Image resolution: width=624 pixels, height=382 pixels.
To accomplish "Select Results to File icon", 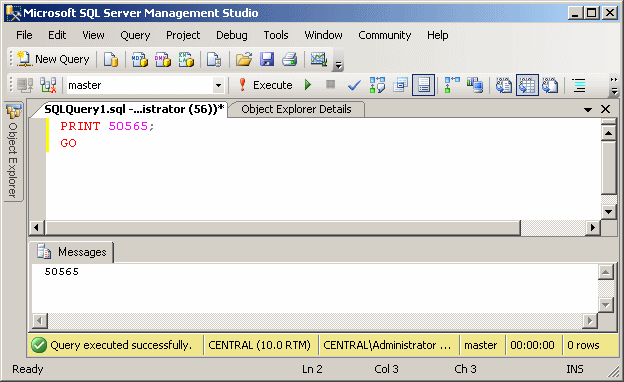I will tap(550, 85).
